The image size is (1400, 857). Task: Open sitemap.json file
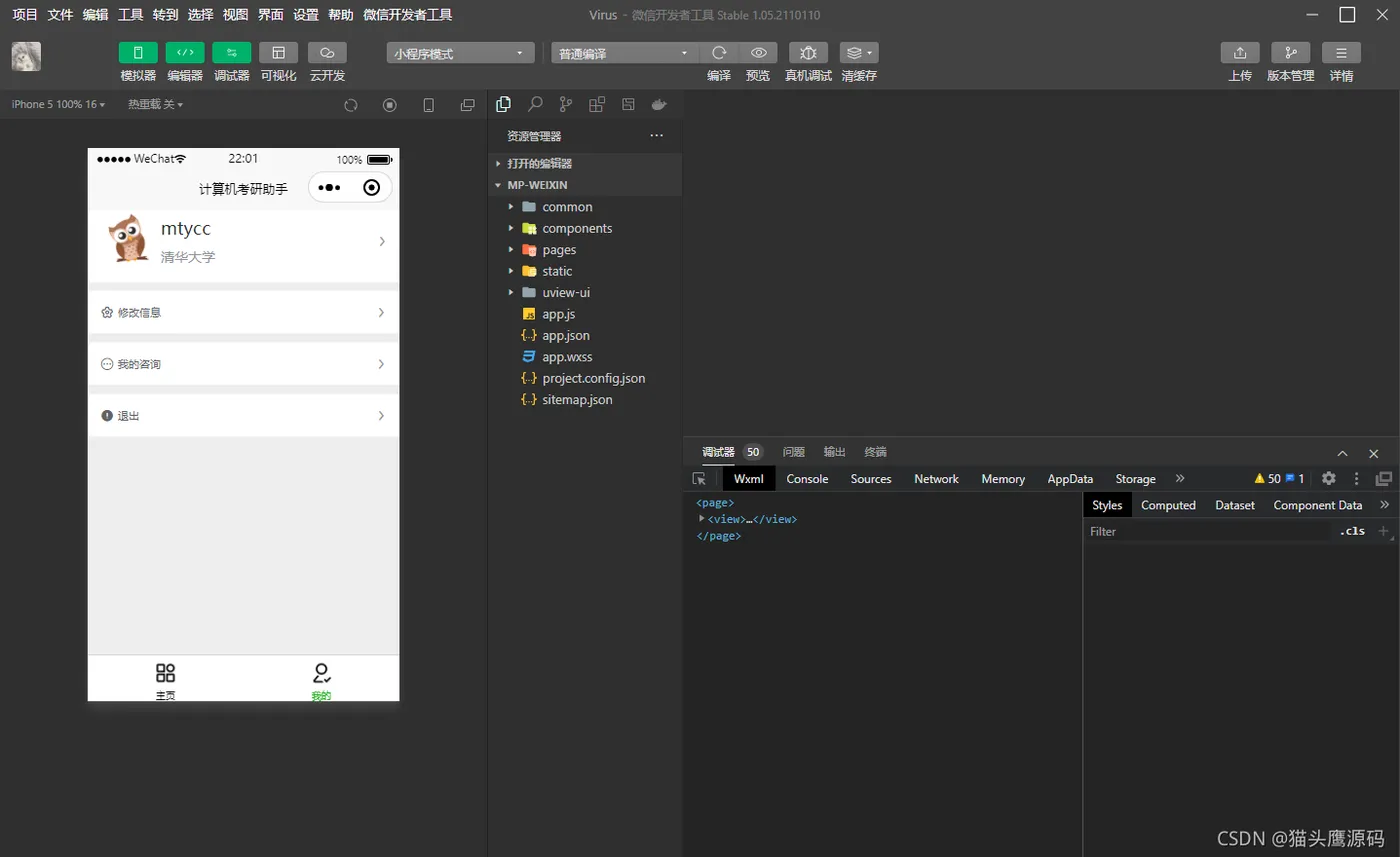585,400
